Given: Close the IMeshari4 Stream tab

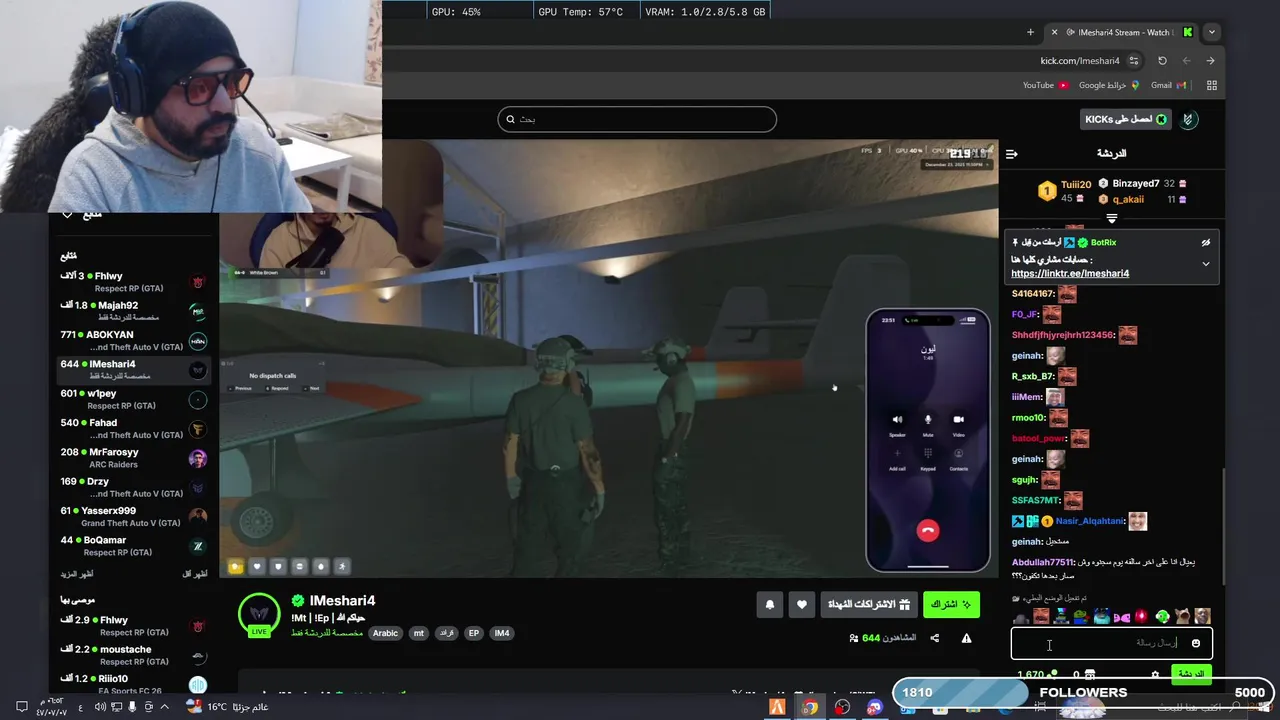Looking at the screenshot, I should click(x=1053, y=32).
